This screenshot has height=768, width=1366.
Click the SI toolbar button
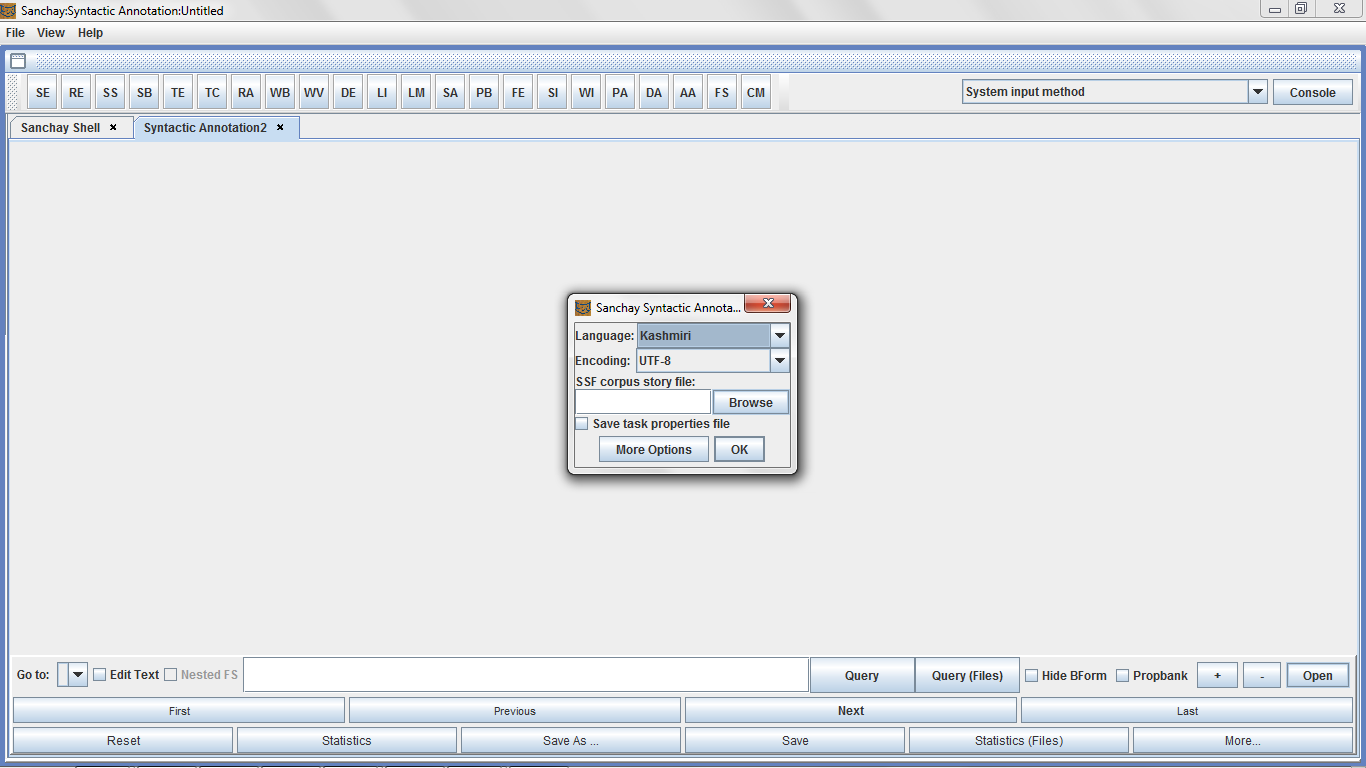pyautogui.click(x=553, y=92)
